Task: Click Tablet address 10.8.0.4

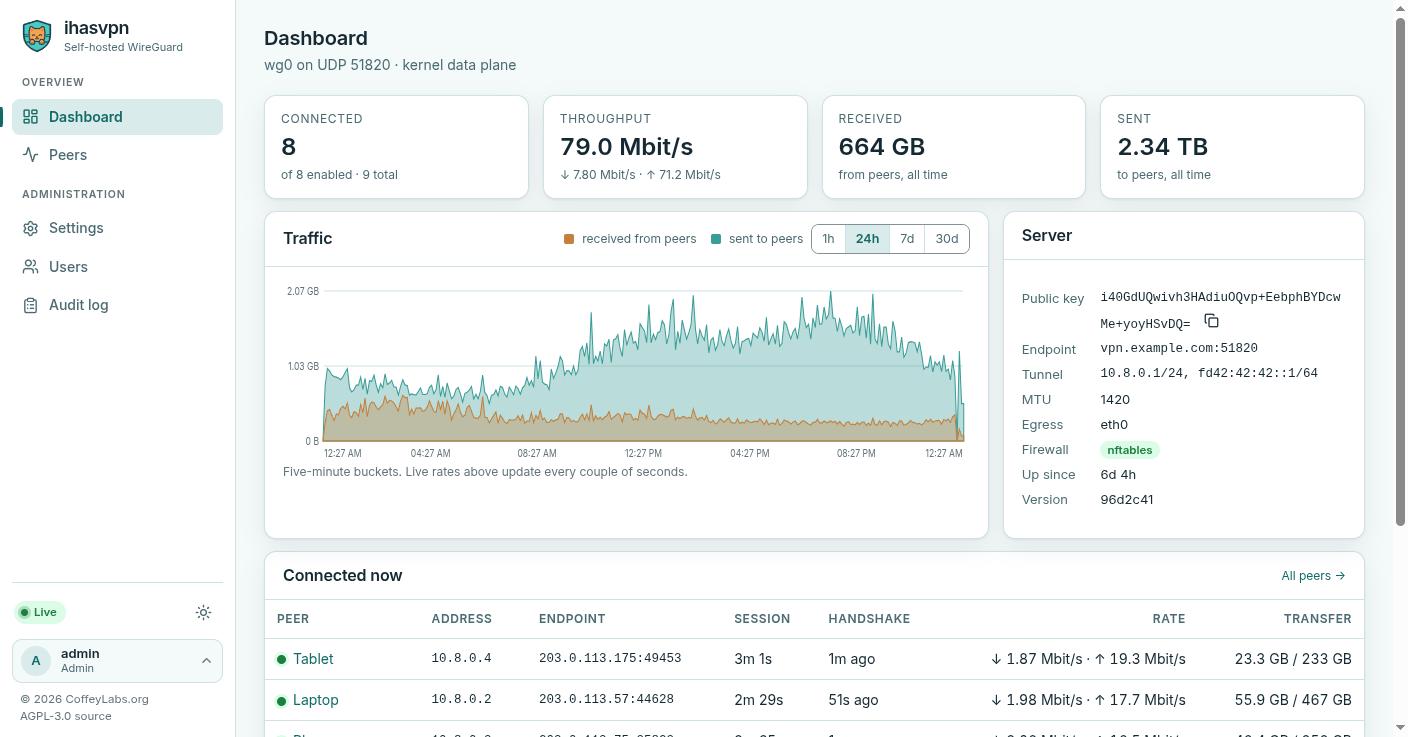Action: [461, 659]
